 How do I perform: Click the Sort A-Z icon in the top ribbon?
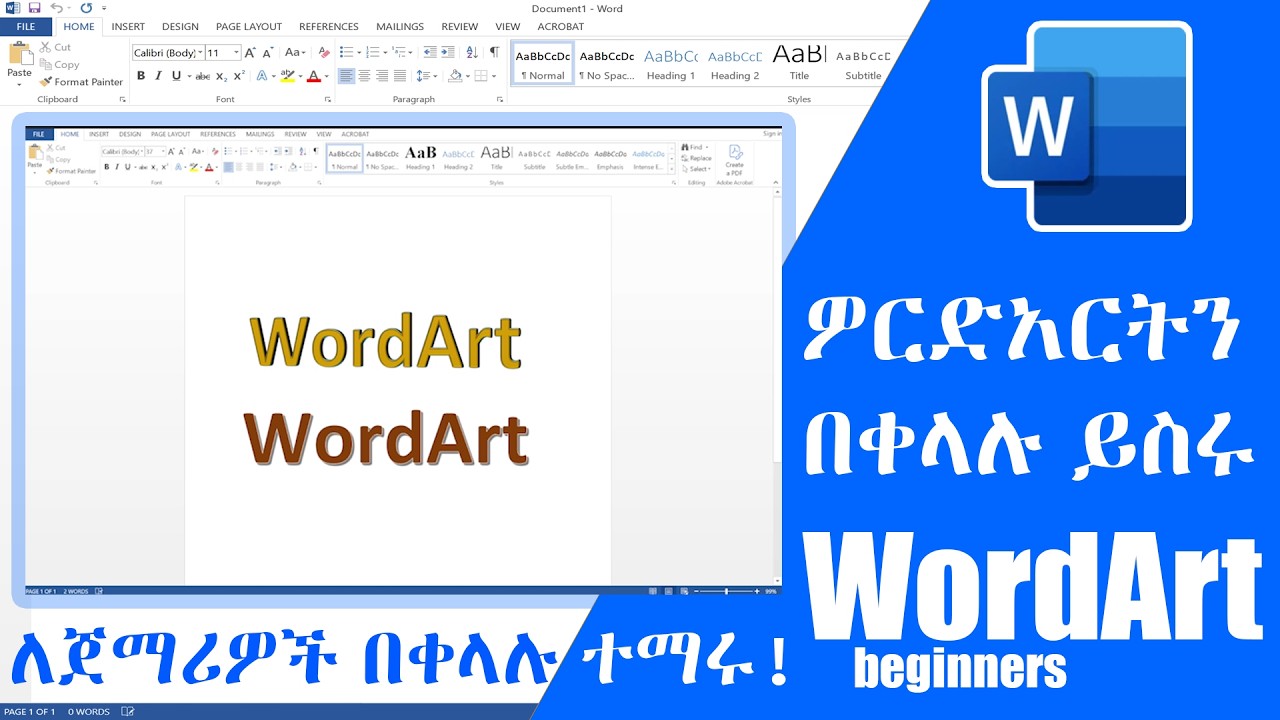(471, 52)
